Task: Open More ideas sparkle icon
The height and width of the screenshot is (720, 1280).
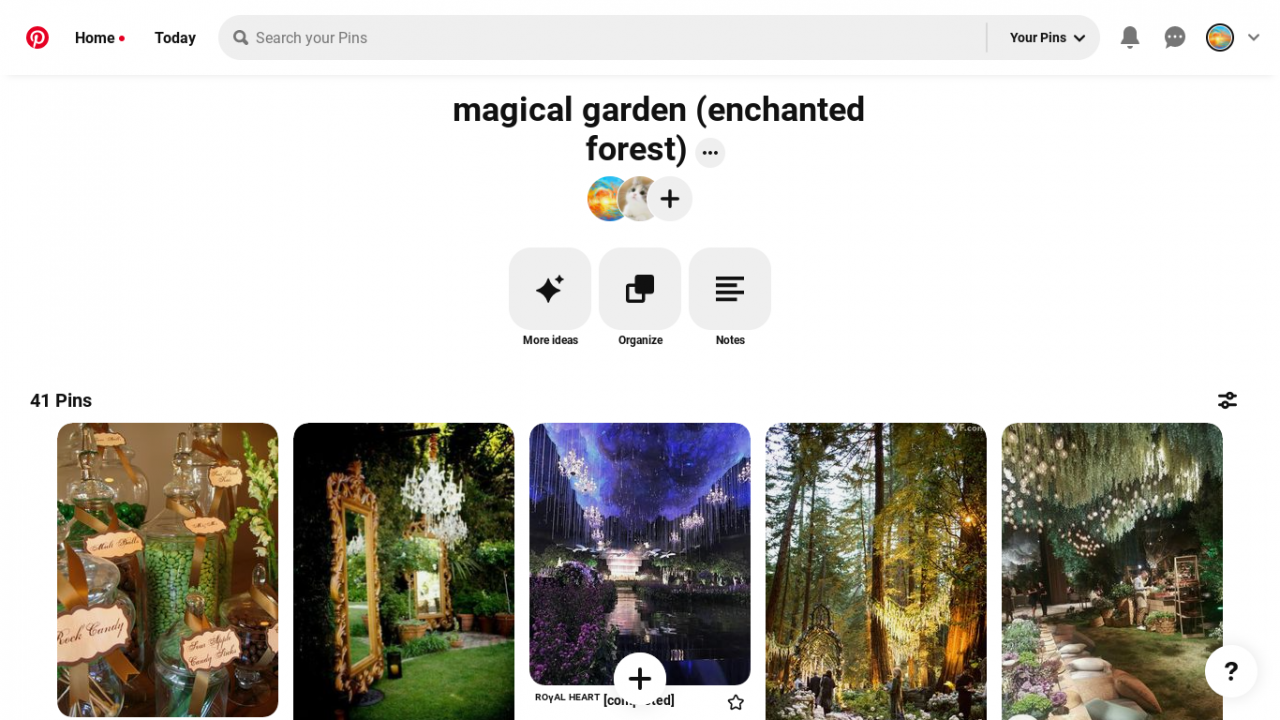Action: (x=550, y=289)
